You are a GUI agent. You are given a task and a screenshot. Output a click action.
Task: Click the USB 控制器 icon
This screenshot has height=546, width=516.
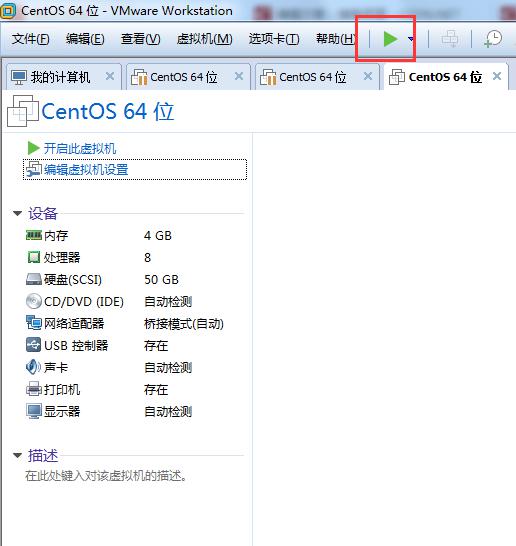click(x=33, y=345)
